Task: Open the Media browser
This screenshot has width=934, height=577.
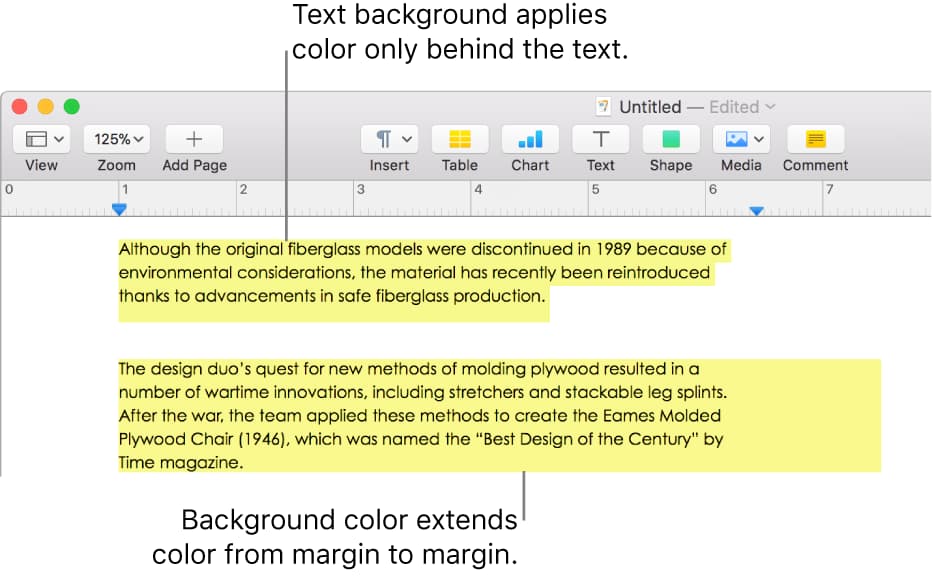Action: pos(735,139)
